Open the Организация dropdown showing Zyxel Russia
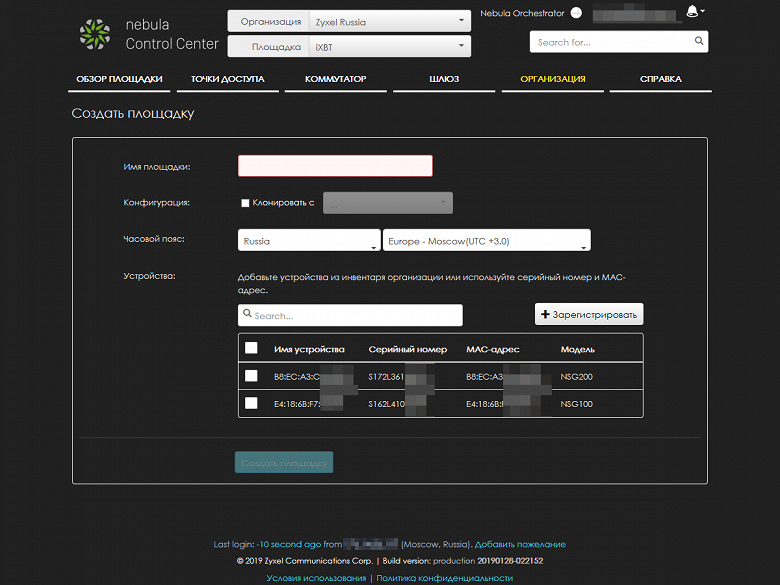 tap(390, 21)
